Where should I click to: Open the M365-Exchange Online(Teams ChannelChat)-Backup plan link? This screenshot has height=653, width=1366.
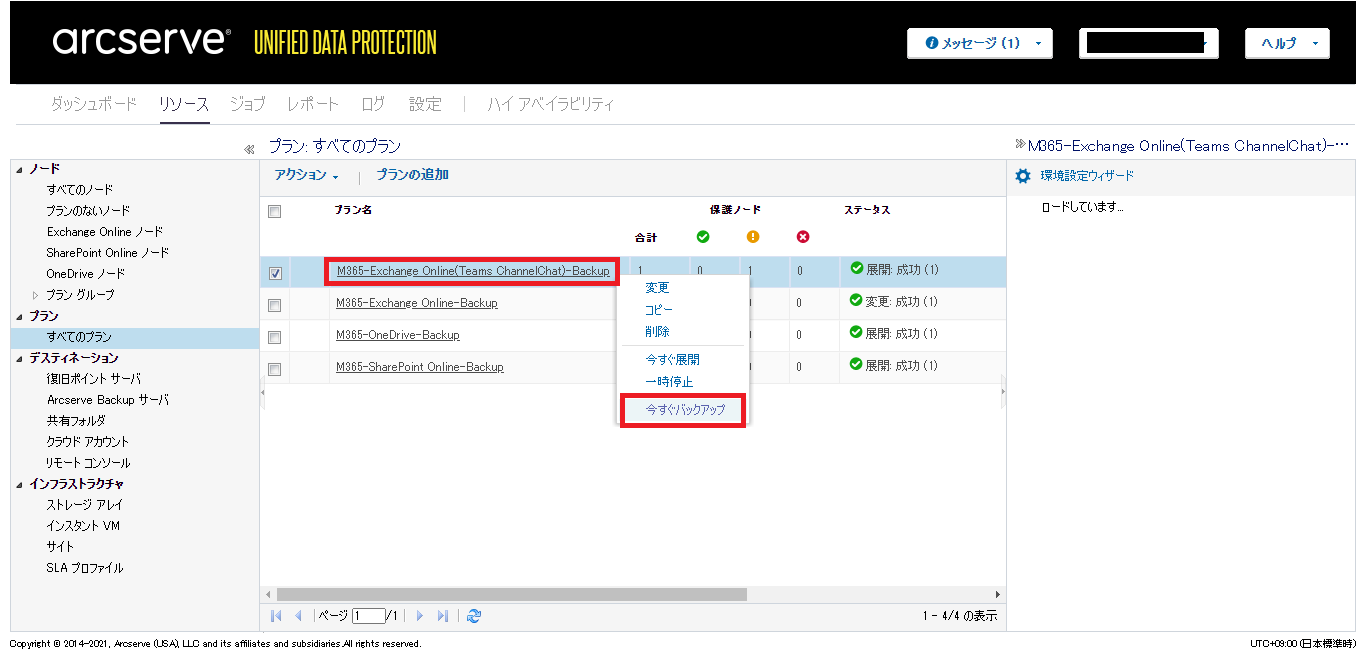click(473, 271)
